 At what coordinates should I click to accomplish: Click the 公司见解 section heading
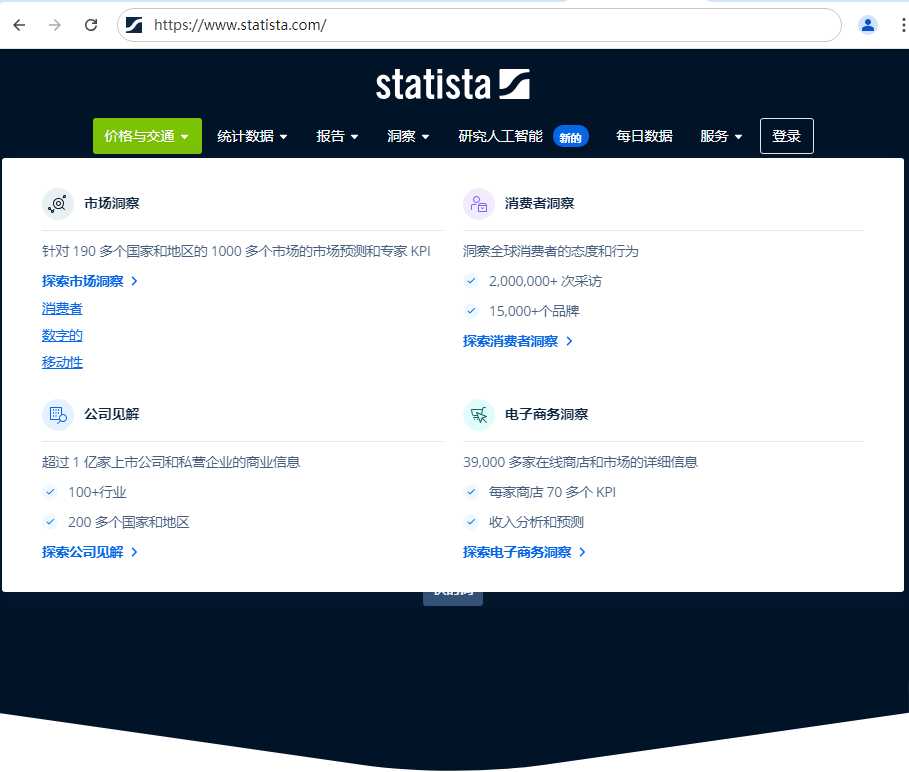pyautogui.click(x=112, y=414)
